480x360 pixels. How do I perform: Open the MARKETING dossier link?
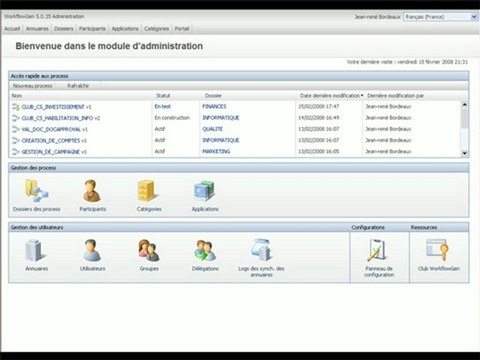pos(216,151)
